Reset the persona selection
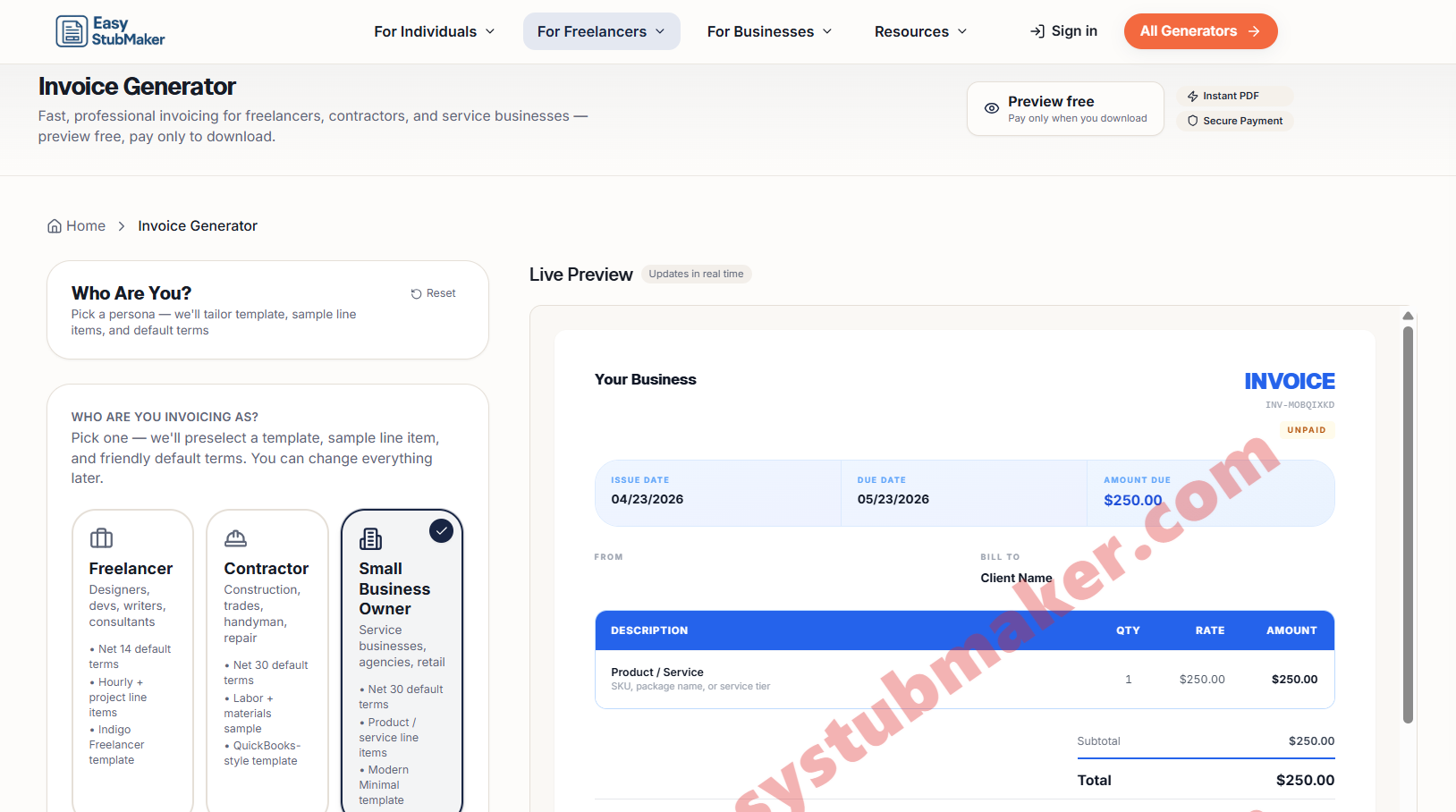Viewport: 1456px width, 812px height. [x=433, y=293]
